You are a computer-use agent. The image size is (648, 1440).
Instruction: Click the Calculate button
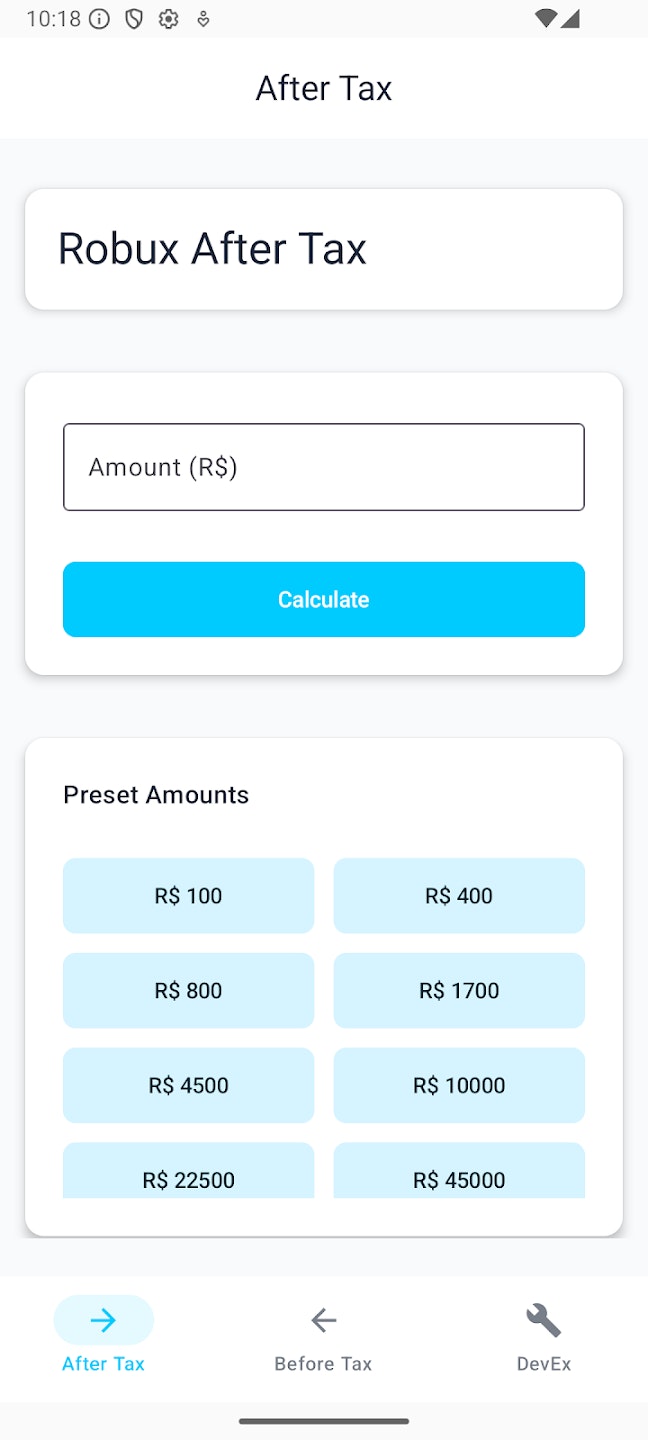(324, 599)
